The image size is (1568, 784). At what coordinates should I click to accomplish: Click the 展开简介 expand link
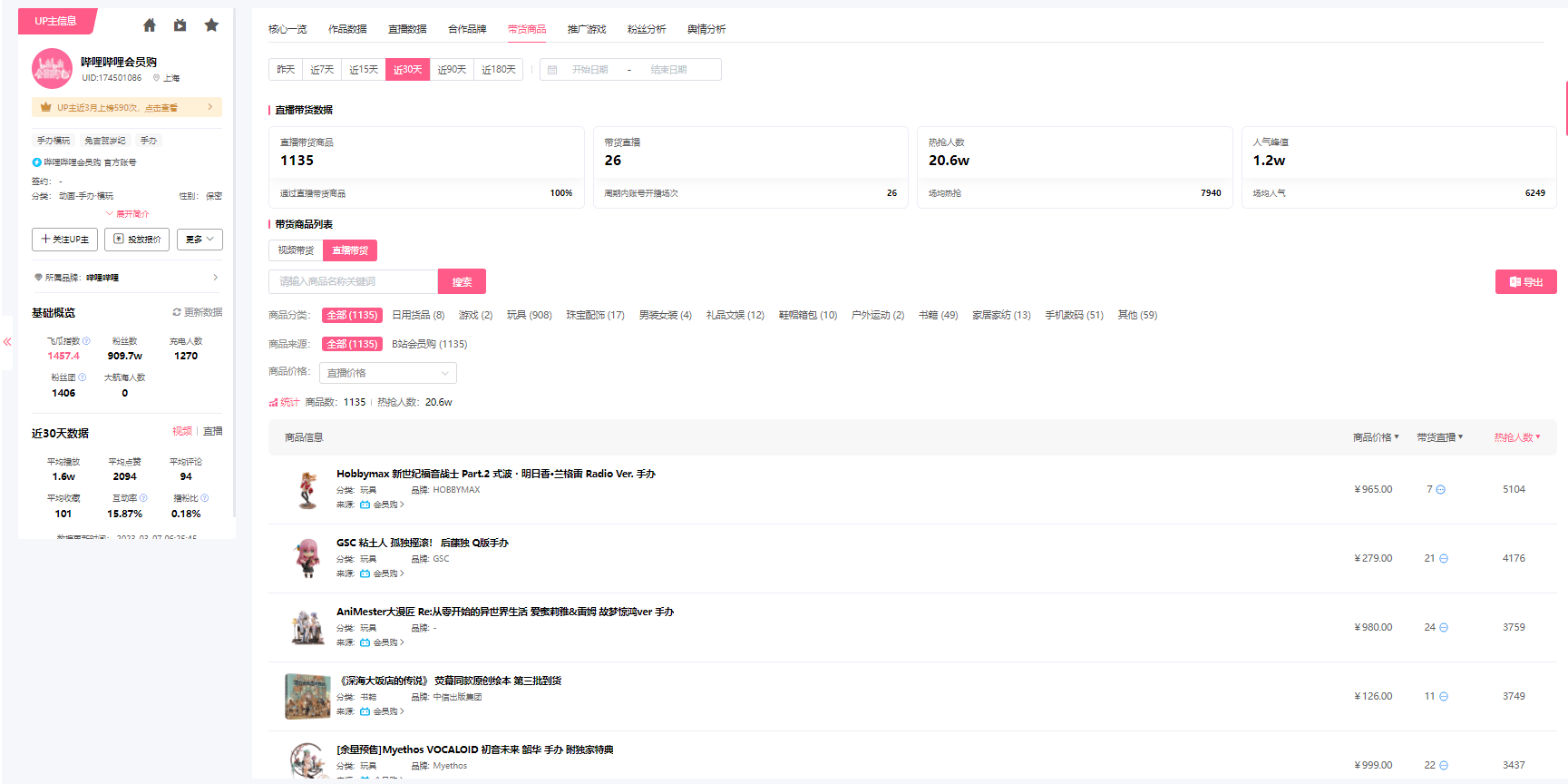point(127,214)
